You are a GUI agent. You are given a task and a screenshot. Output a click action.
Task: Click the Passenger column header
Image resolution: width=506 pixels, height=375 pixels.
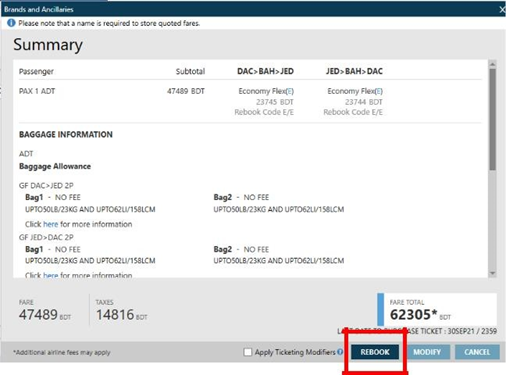pyautogui.click(x=36, y=71)
